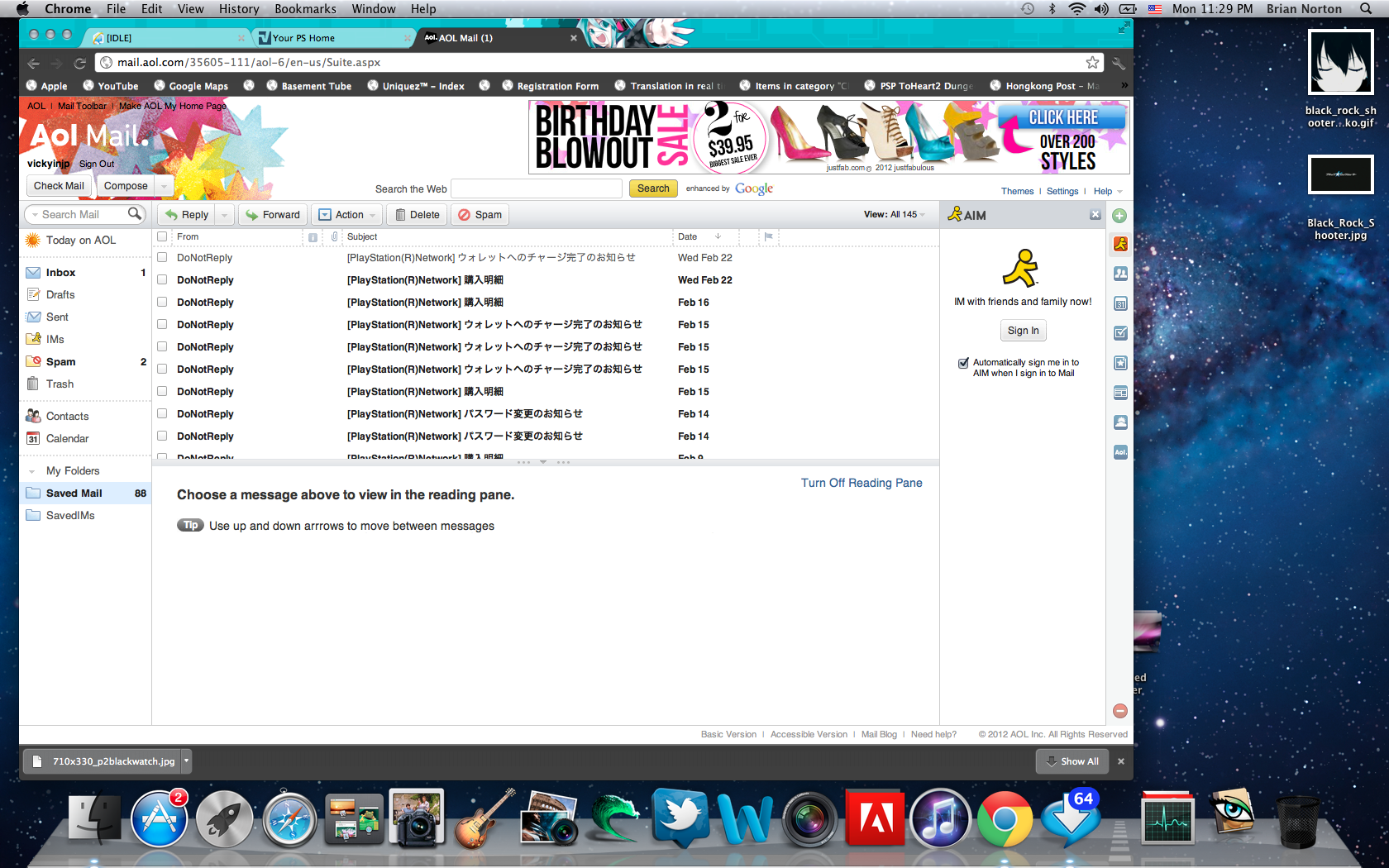This screenshot has width=1389, height=868.
Task: Launch iTunes from the Dock
Action: 940,818
